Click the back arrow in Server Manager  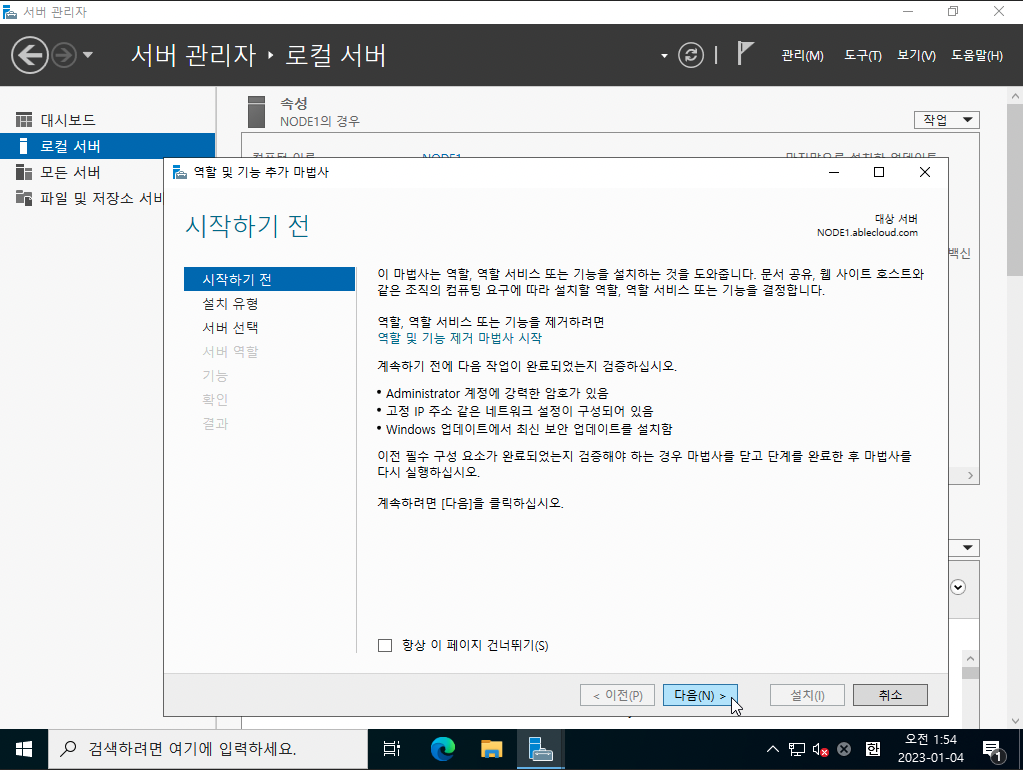(x=29, y=55)
